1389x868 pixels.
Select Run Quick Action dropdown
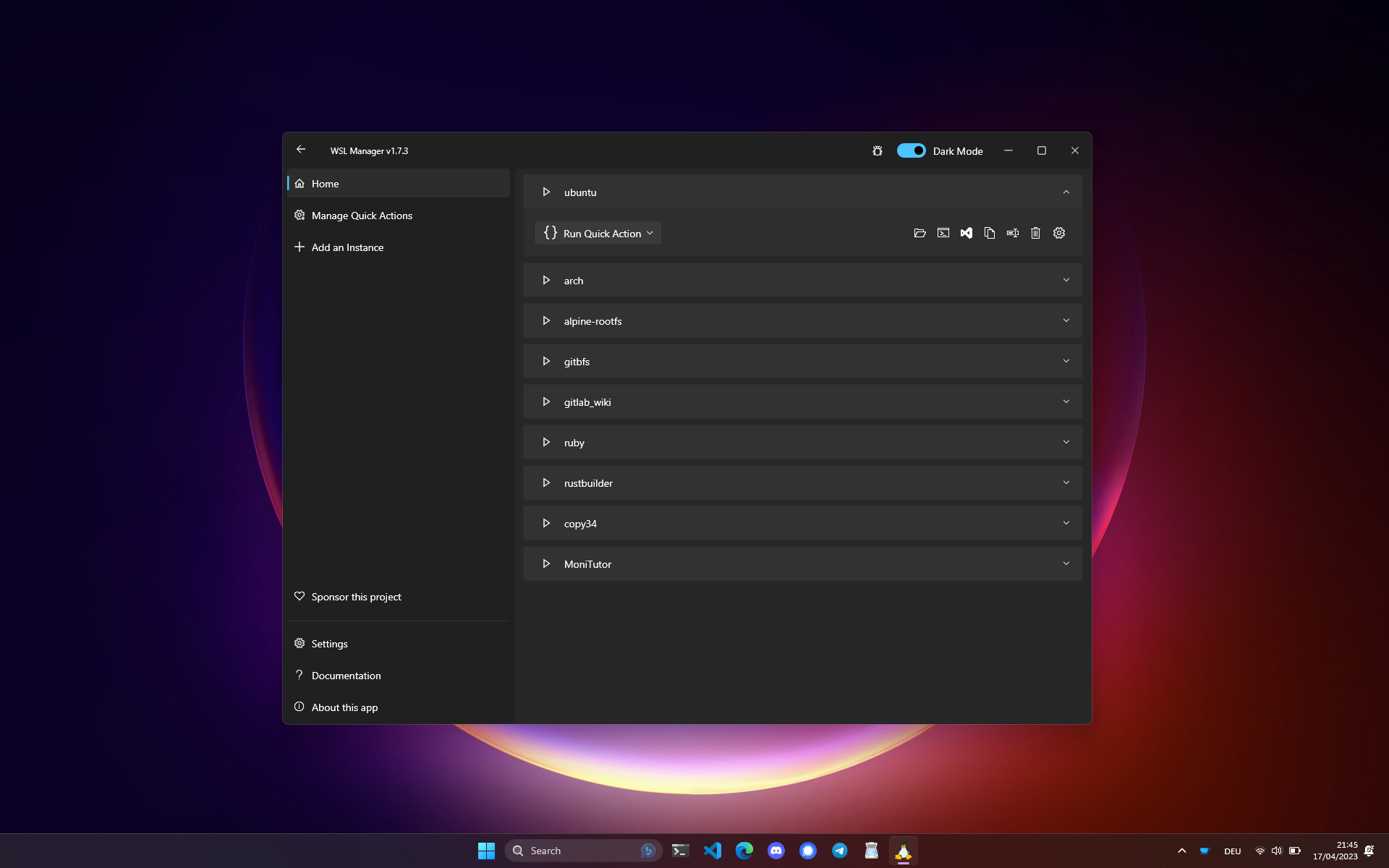click(x=597, y=233)
